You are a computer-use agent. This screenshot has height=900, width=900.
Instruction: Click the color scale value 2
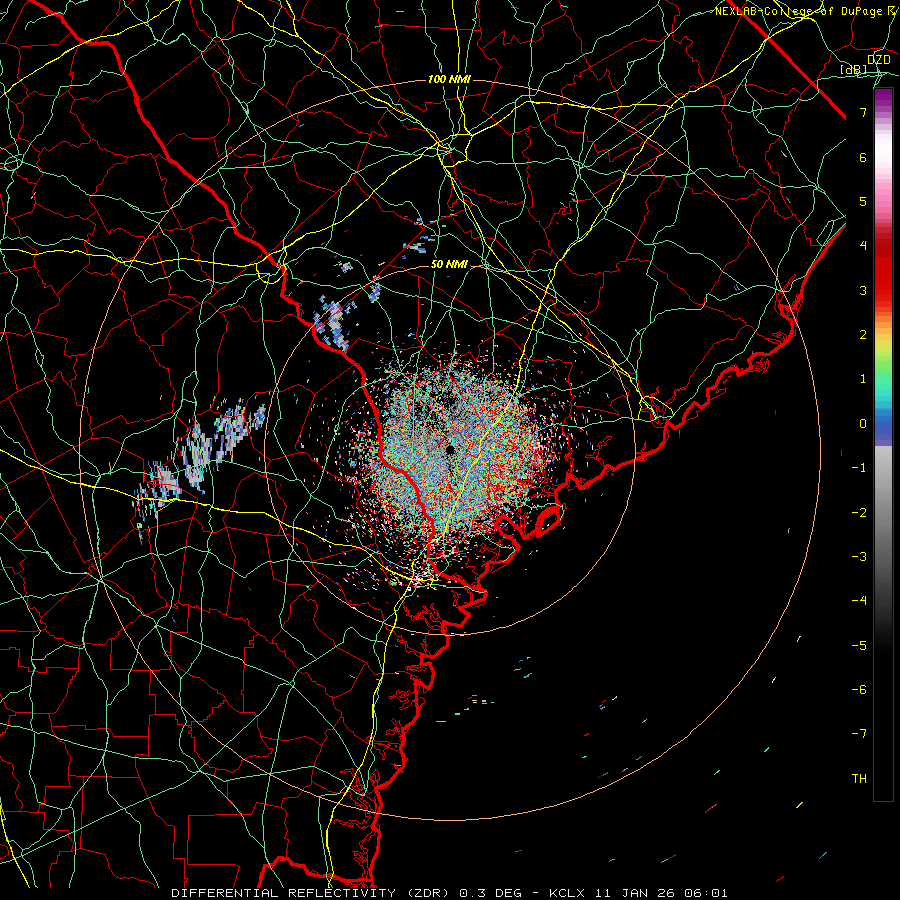pyautogui.click(x=863, y=335)
